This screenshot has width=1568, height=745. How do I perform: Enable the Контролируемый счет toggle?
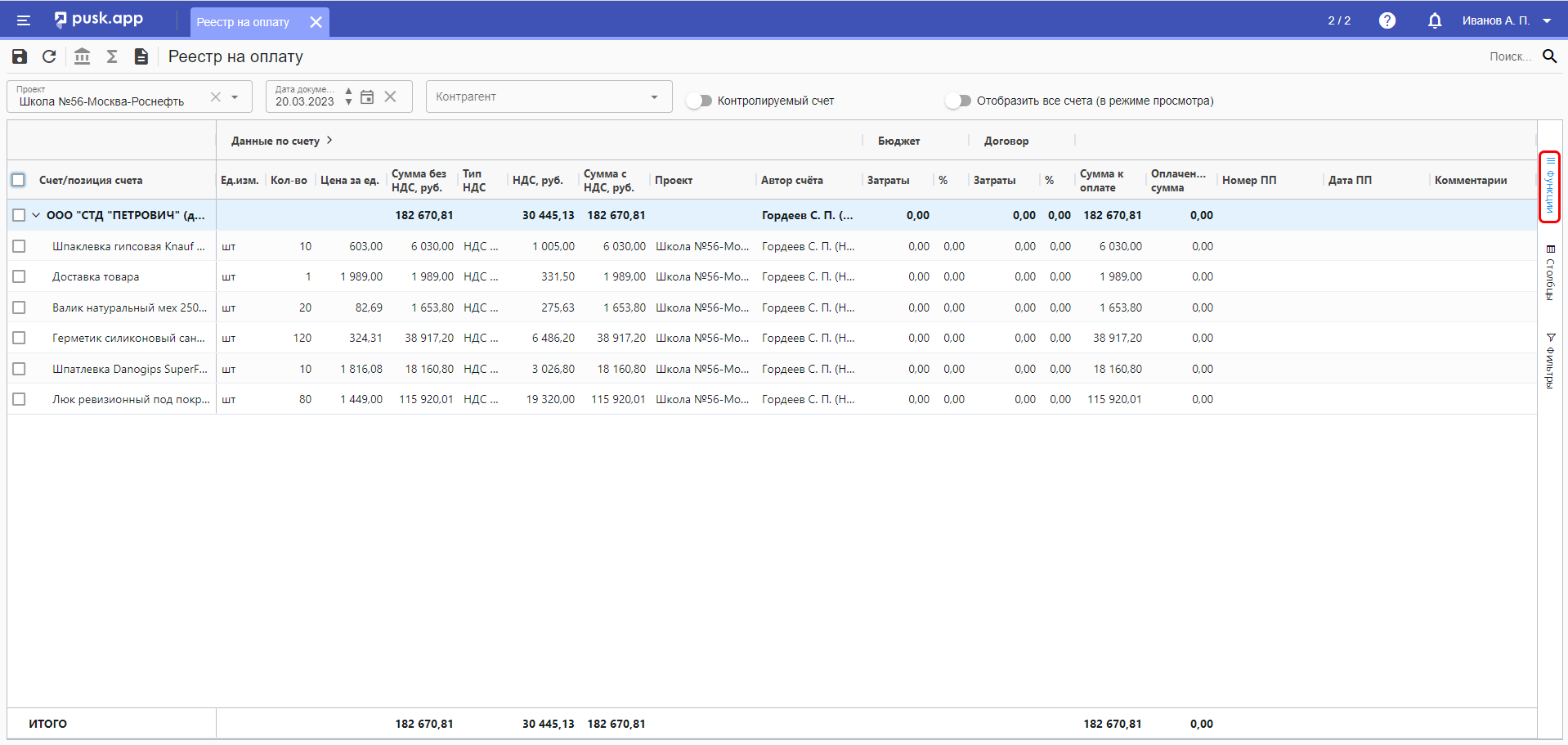tap(699, 101)
